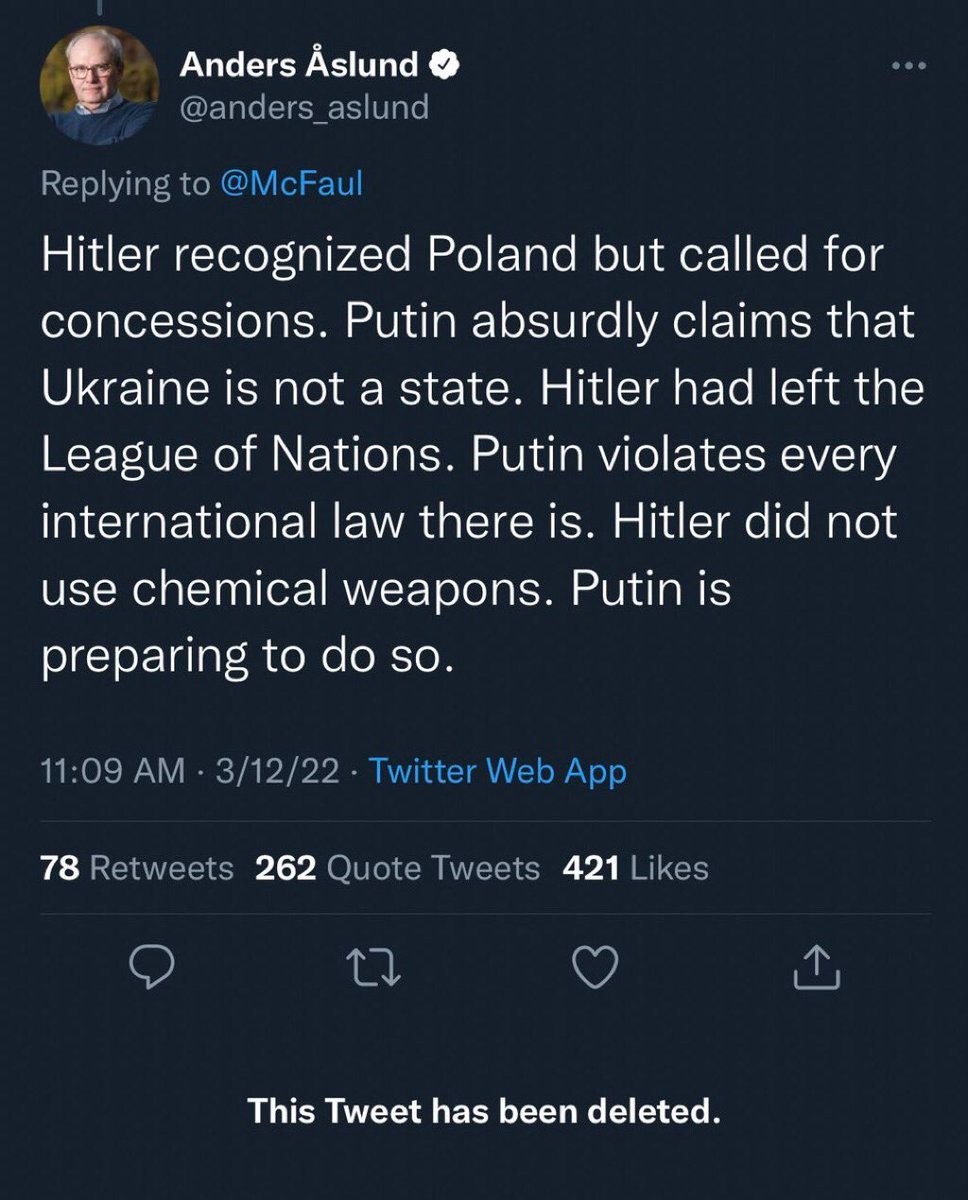Open the share icon for this tweet

816,966
